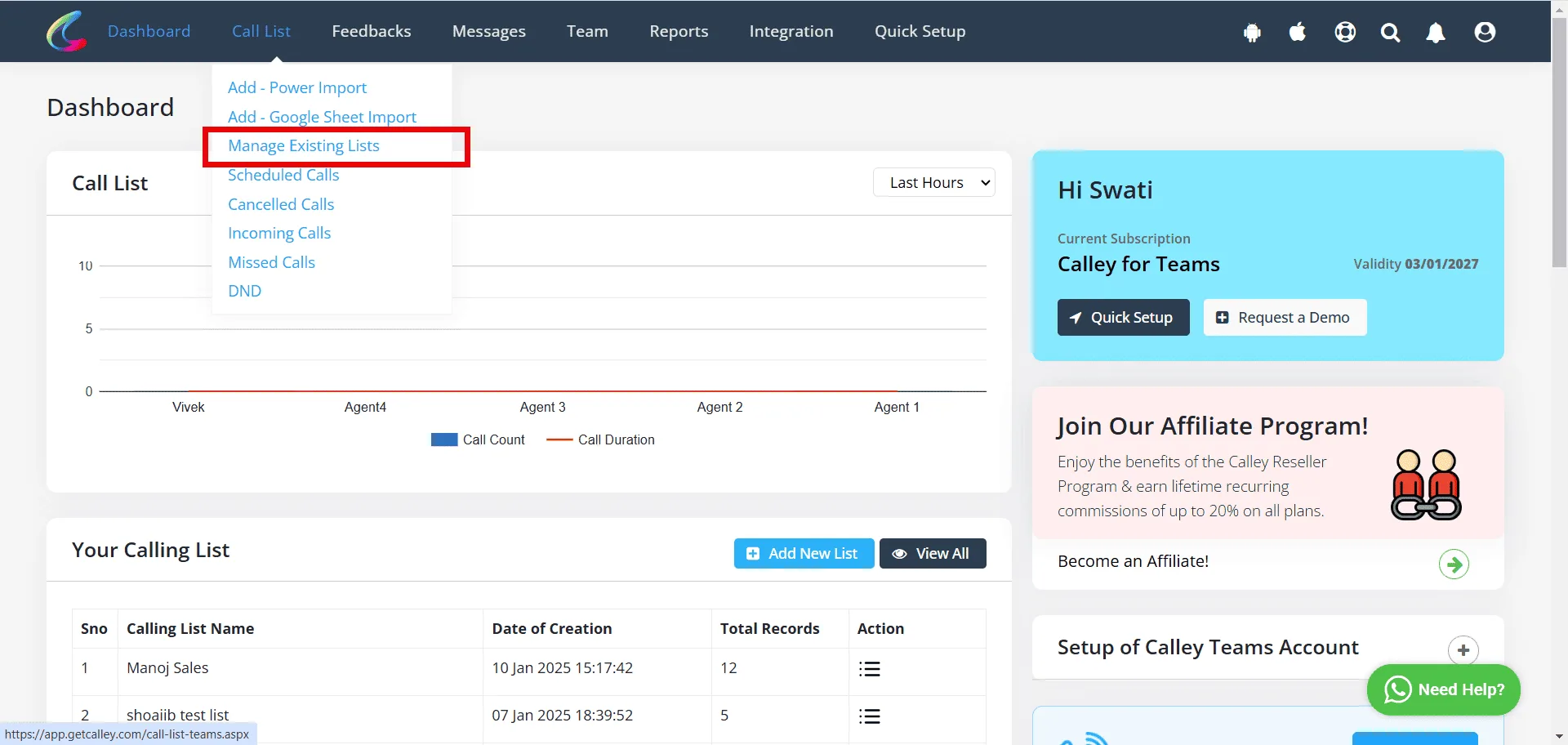Open the Reports menu
1568x745 pixels.
pyautogui.click(x=679, y=31)
